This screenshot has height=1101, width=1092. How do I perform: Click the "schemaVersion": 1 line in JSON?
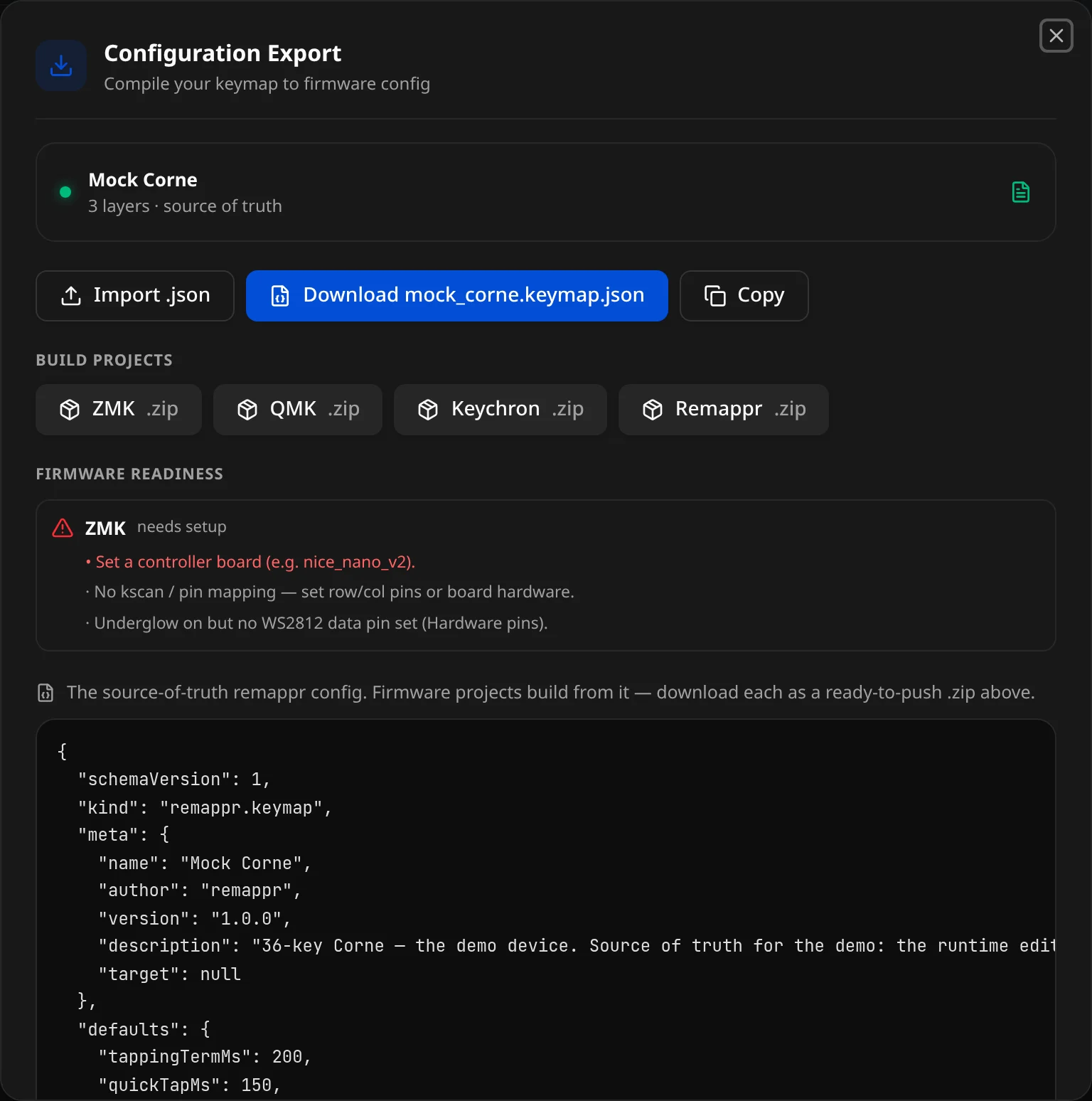(174, 780)
